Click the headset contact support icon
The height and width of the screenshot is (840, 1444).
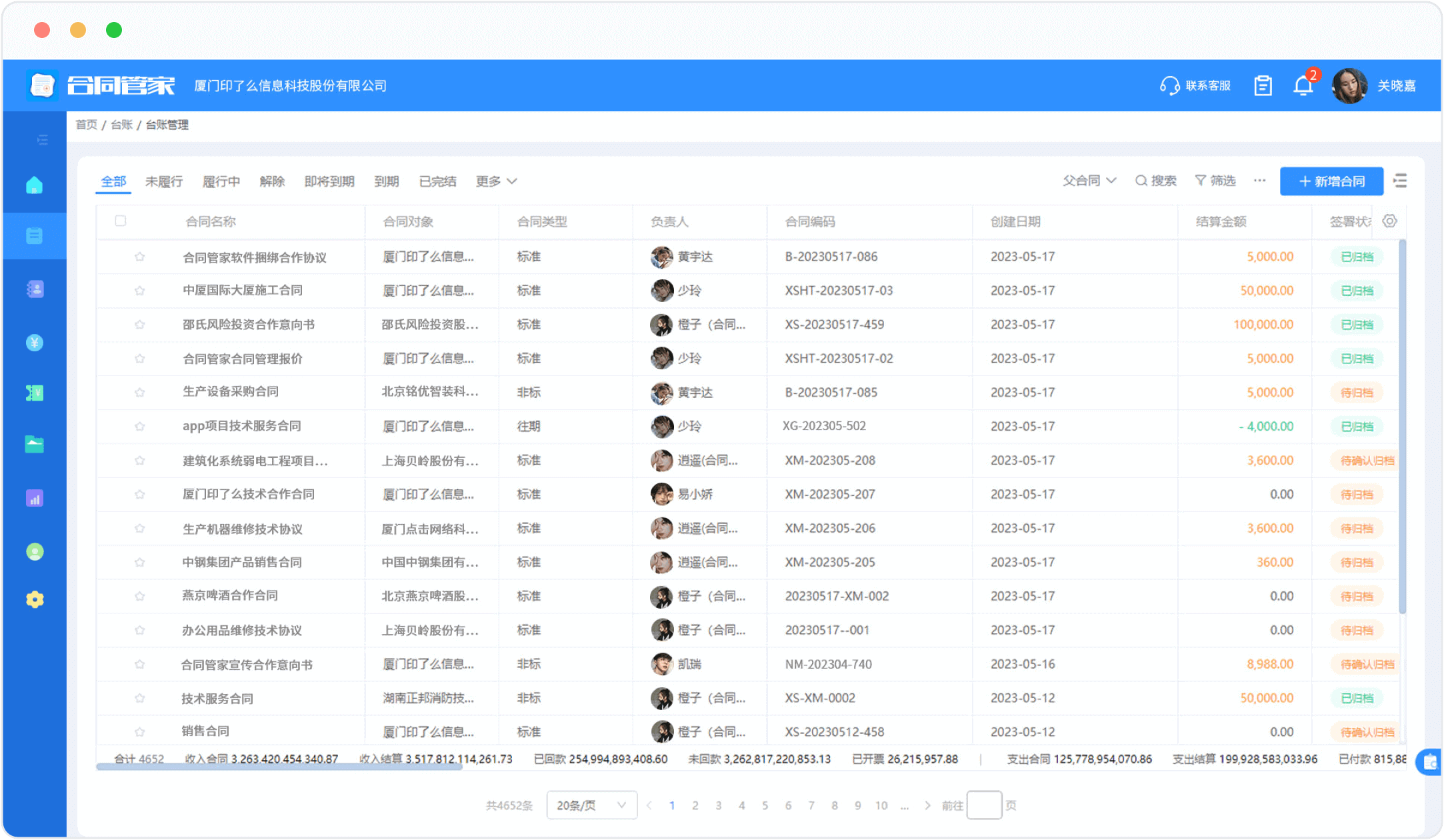pos(1169,86)
